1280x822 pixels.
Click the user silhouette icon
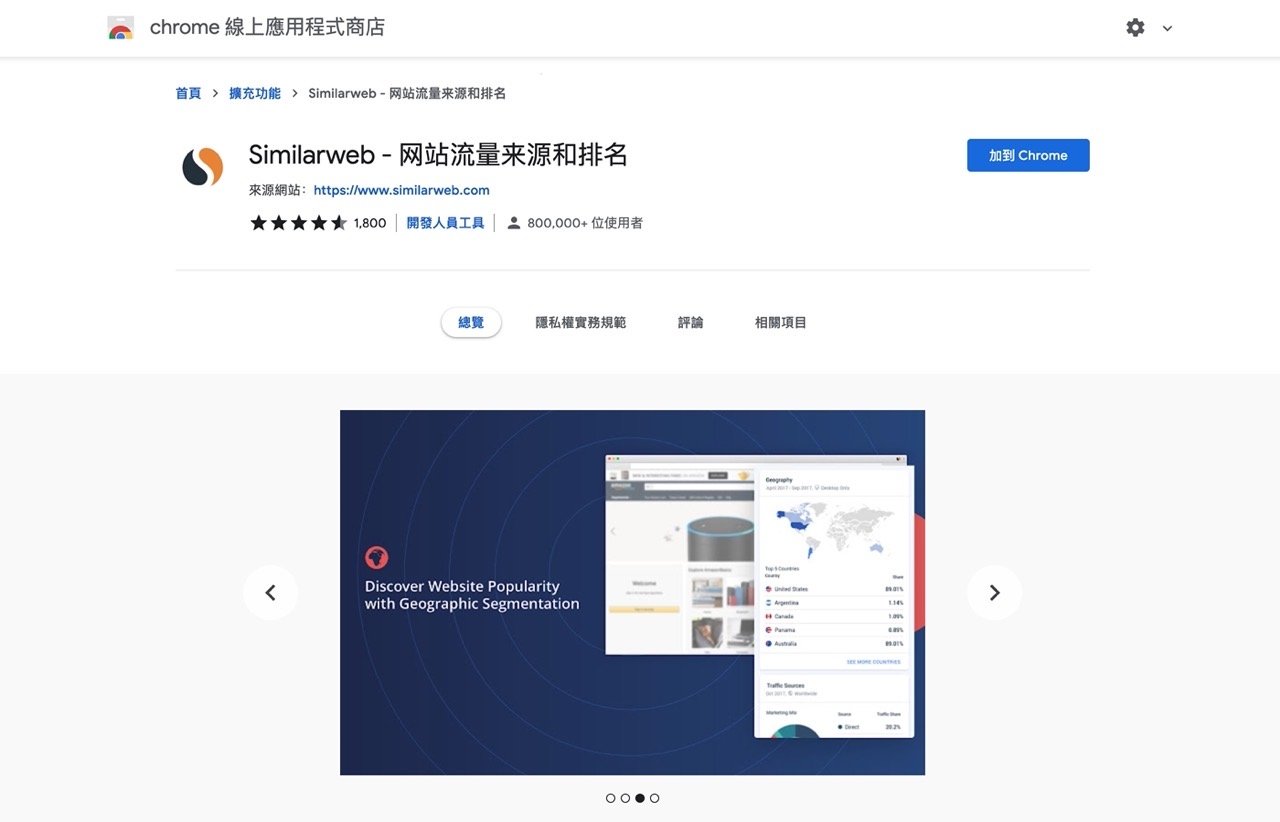514,223
